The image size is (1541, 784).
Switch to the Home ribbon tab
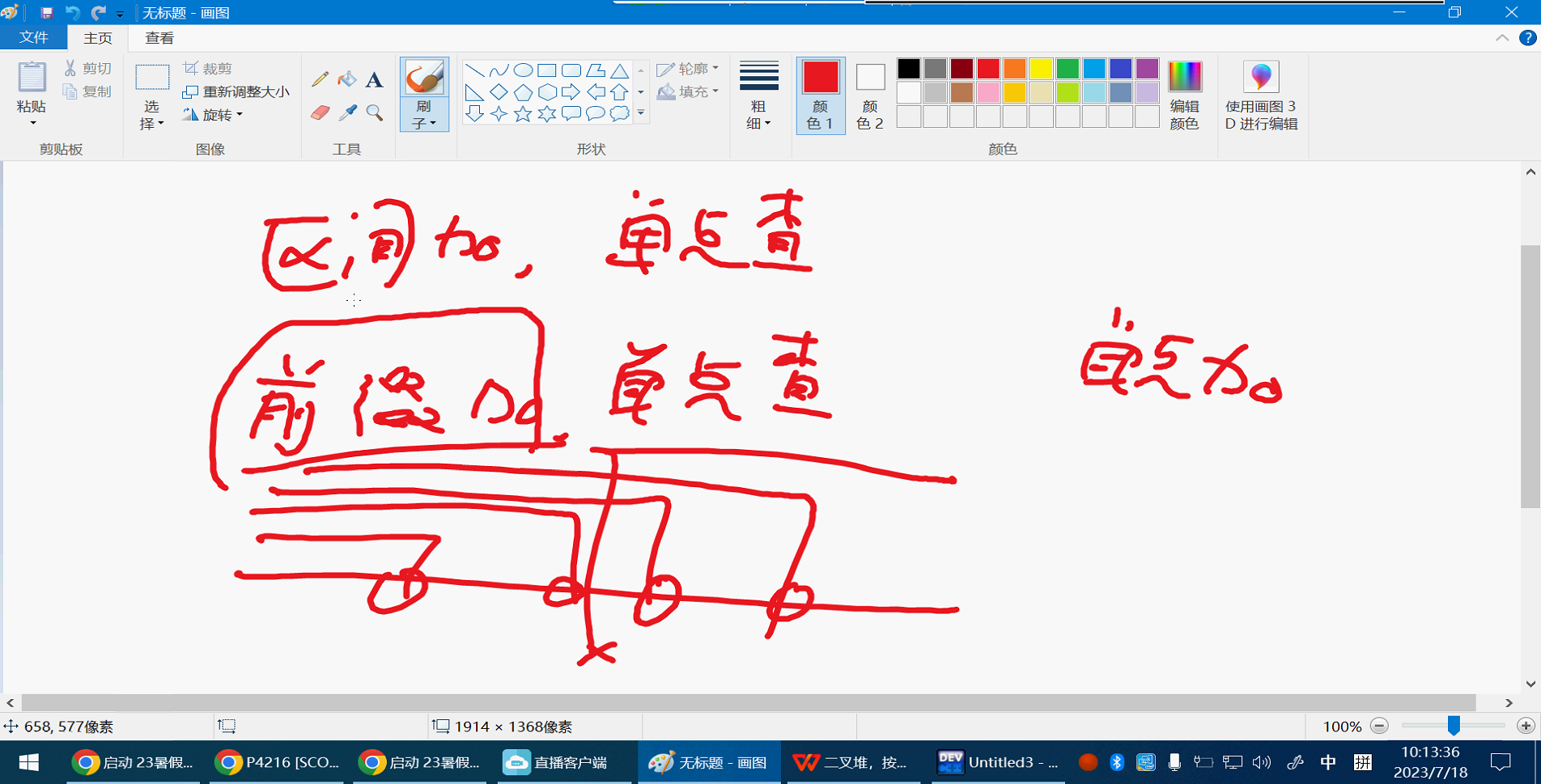[x=98, y=38]
